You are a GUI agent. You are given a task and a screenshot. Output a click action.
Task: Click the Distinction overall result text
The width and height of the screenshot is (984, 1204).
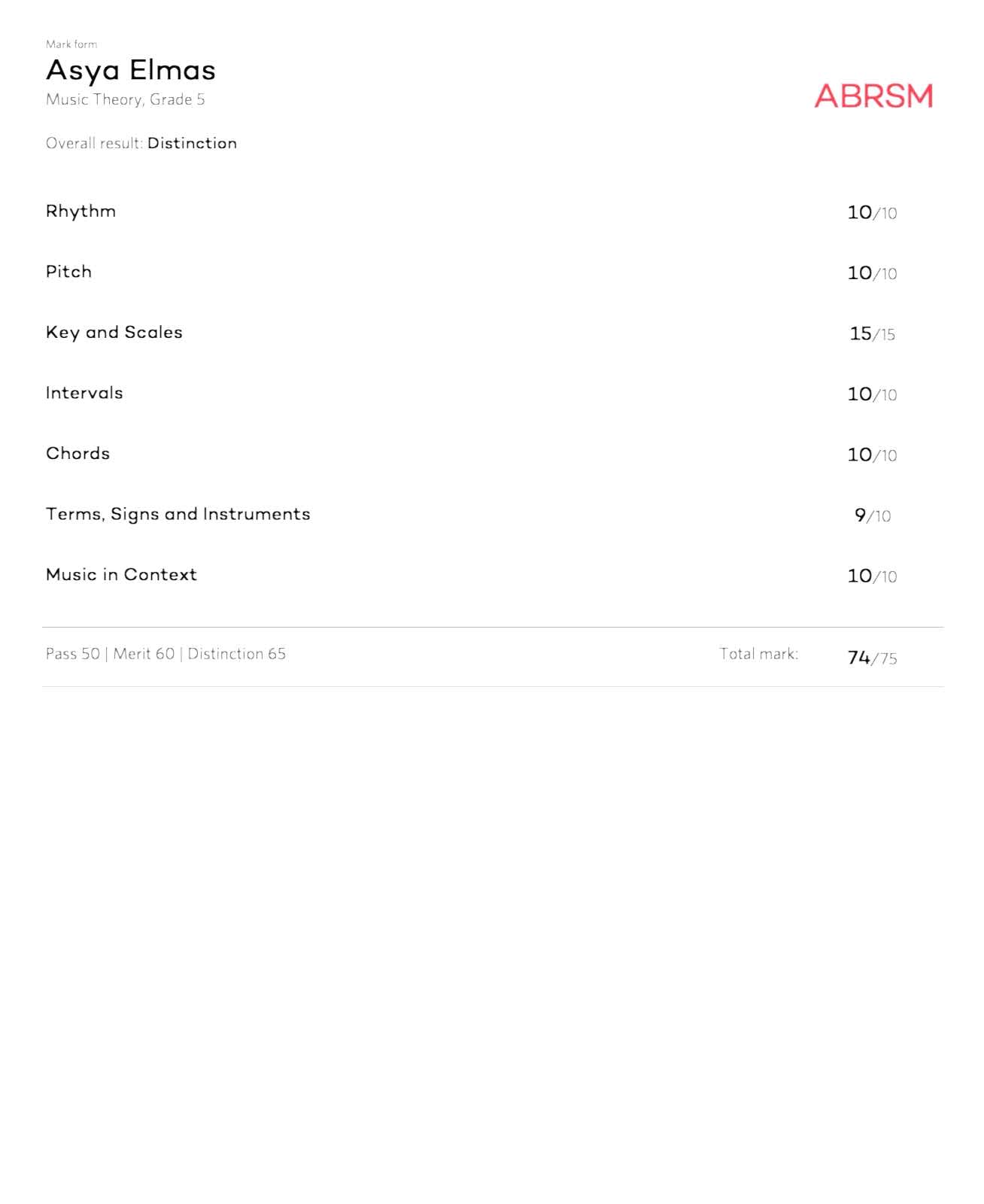(192, 143)
